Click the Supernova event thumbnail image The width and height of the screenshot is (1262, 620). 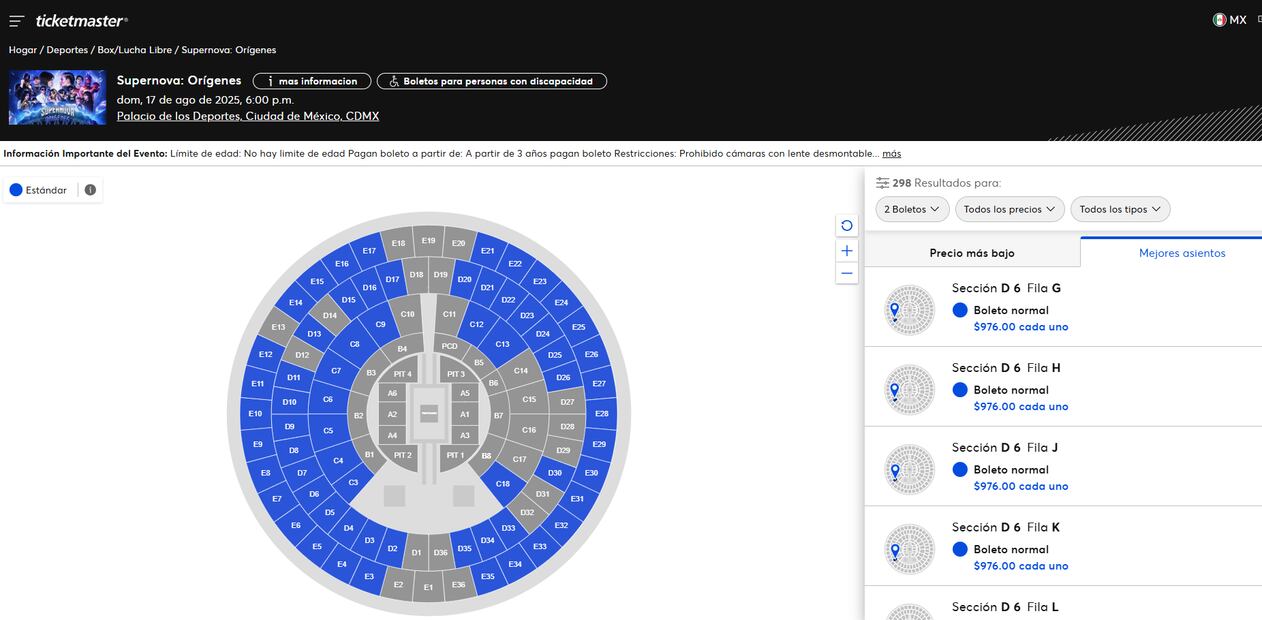[57, 98]
